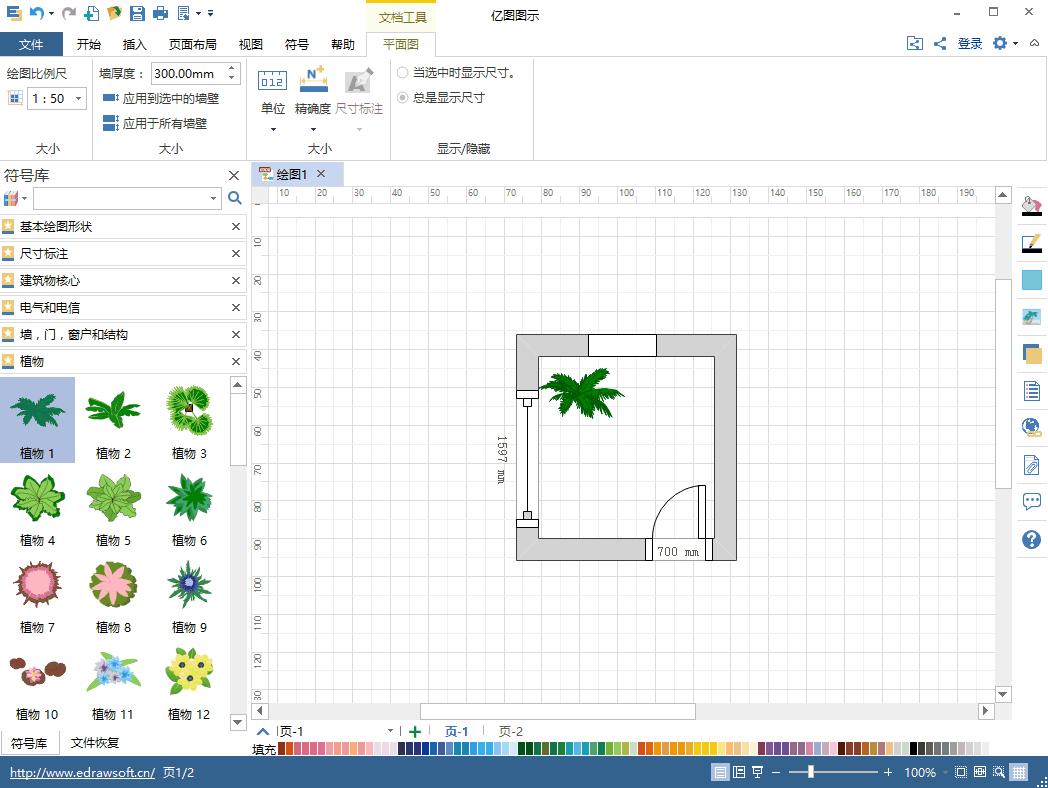
Task: Select the 单位 (Units) tool in ribbon
Action: pyautogui.click(x=272, y=90)
